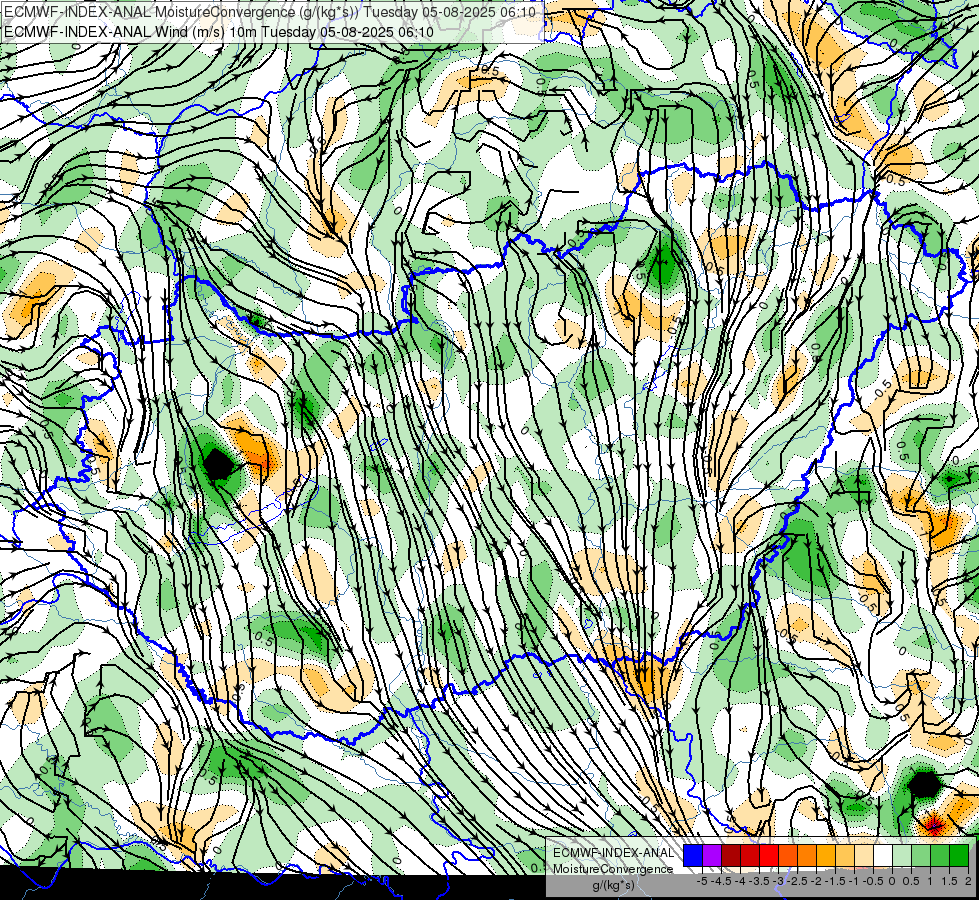Click the blue swatch in the legend
This screenshot has width=979, height=900.
click(693, 855)
